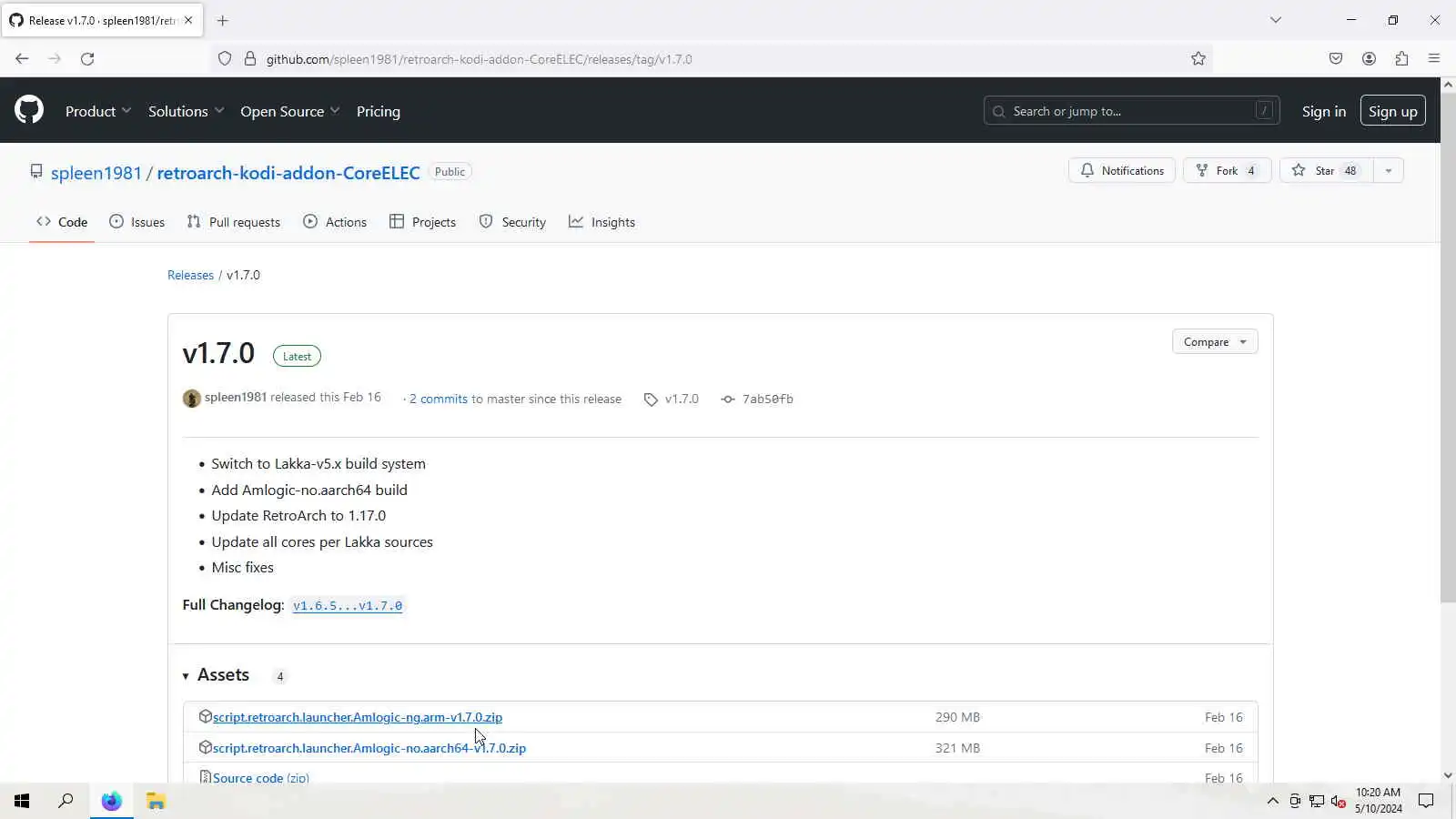
Task: Open File Explorer from the taskbar
Action: click(156, 801)
